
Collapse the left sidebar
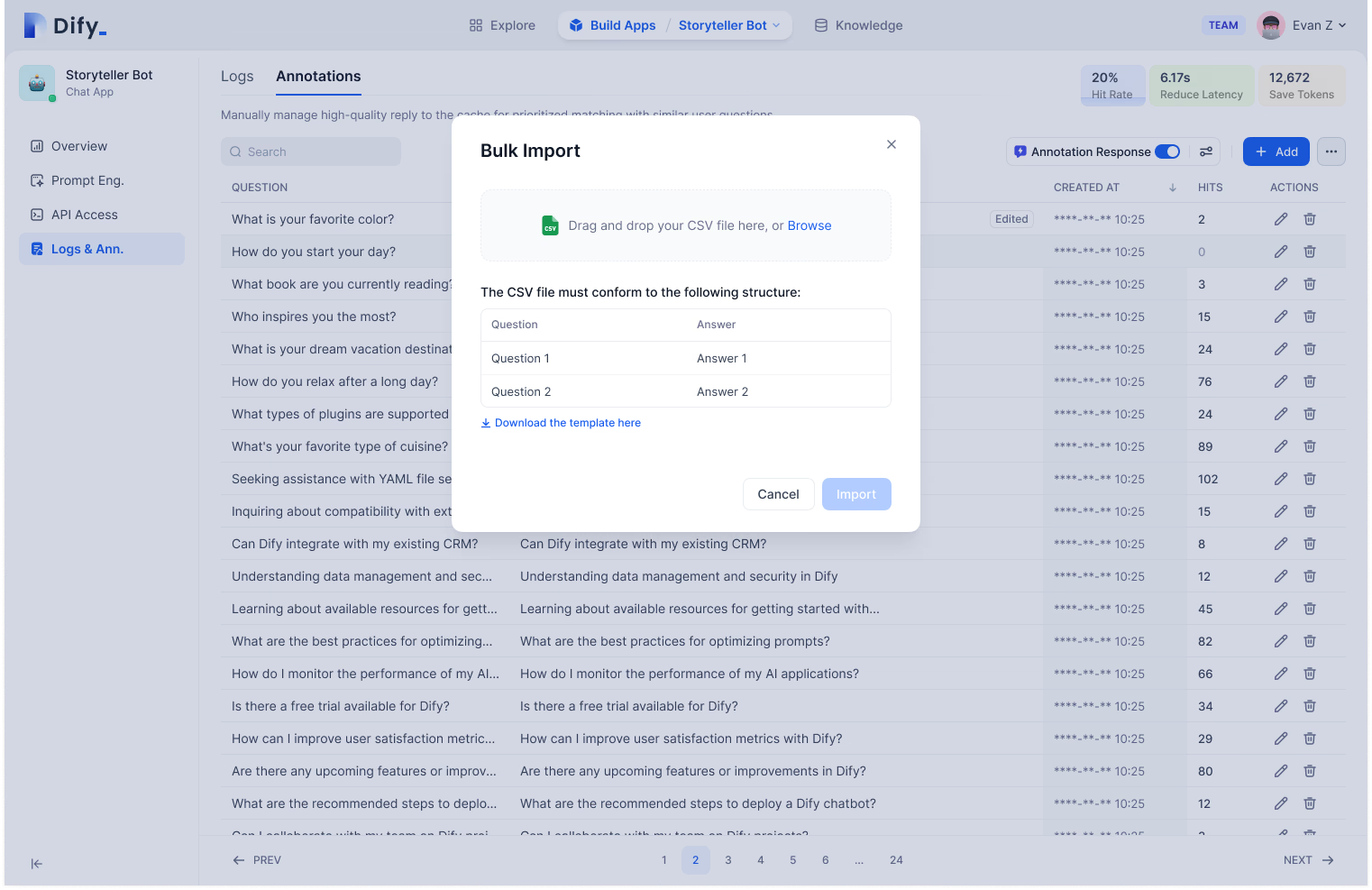pos(36,863)
